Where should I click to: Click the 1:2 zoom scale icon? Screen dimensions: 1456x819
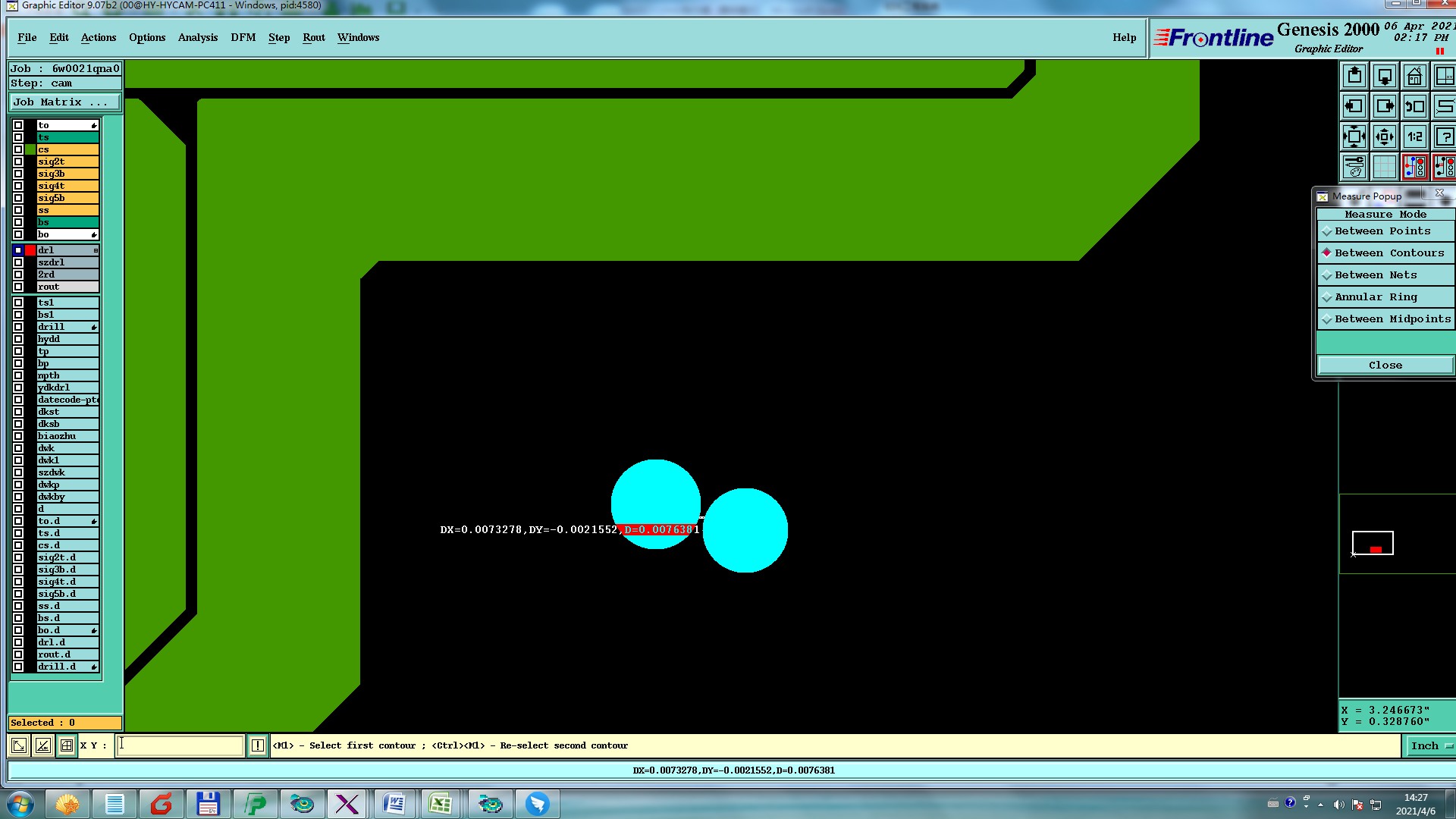[1414, 137]
